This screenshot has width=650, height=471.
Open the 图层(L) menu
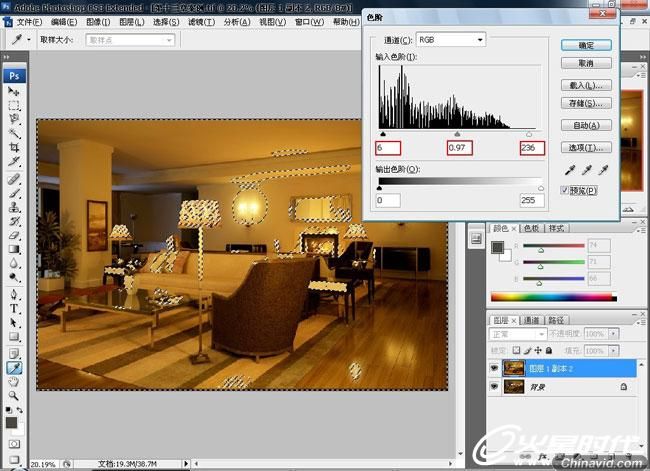pyautogui.click(x=131, y=22)
